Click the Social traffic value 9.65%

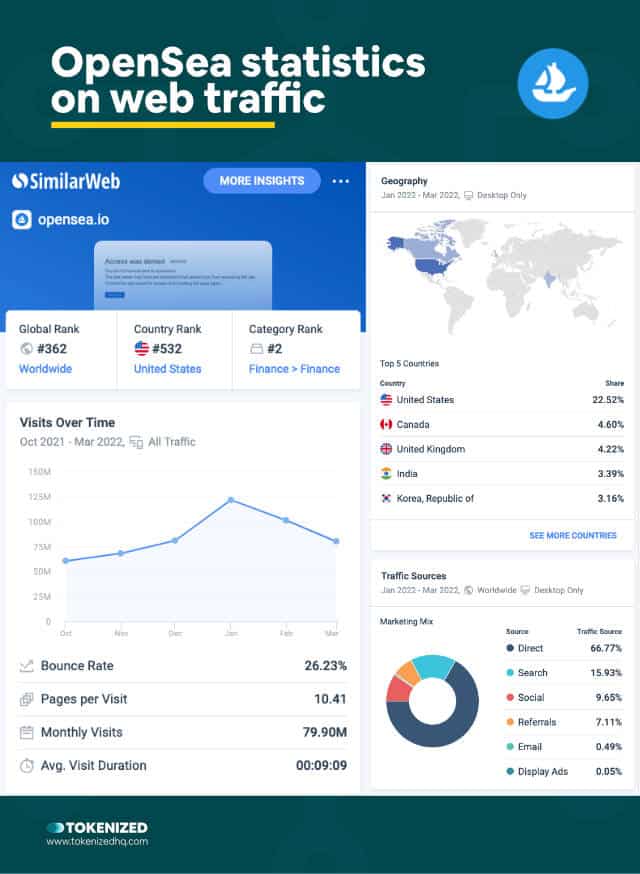point(609,697)
